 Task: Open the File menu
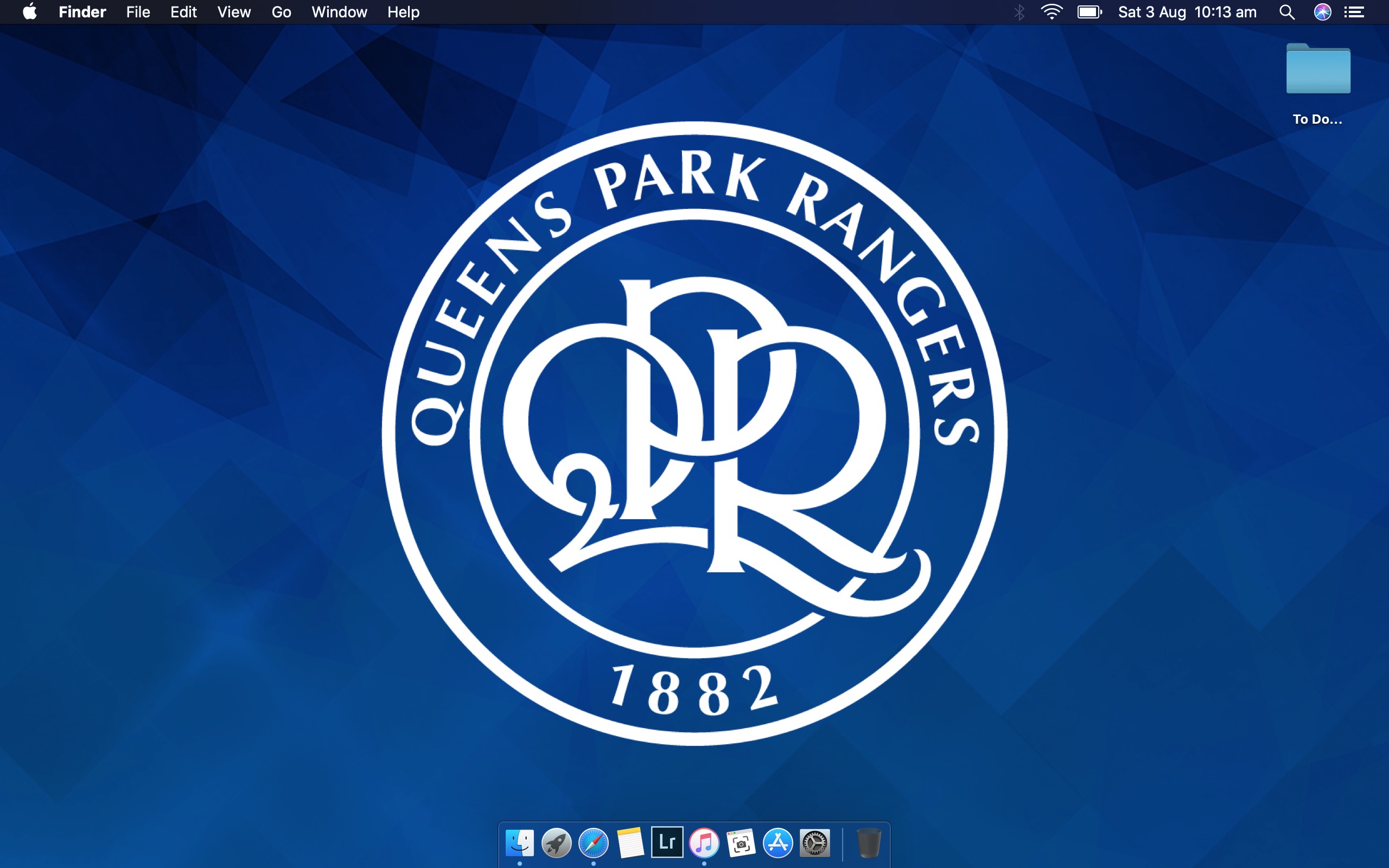click(138, 12)
